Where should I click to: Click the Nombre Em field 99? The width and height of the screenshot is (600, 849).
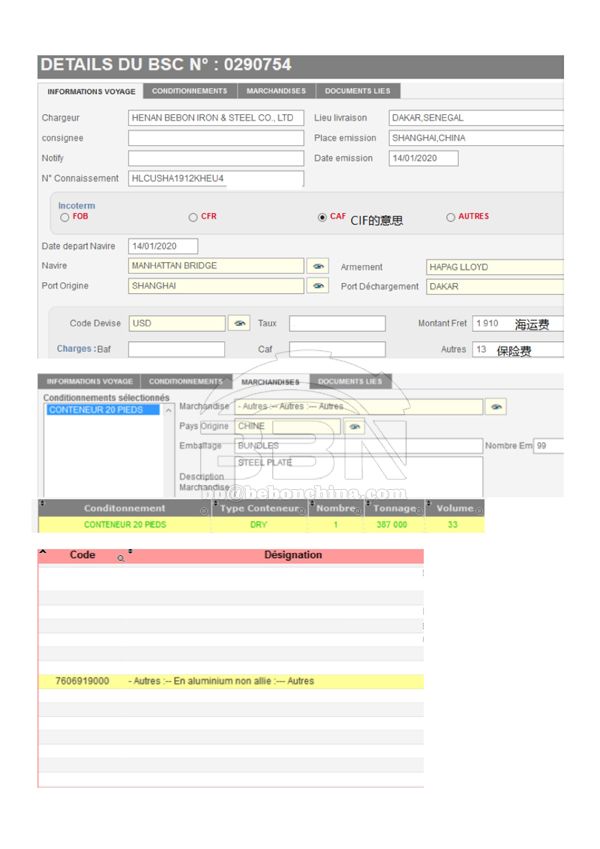(x=548, y=446)
